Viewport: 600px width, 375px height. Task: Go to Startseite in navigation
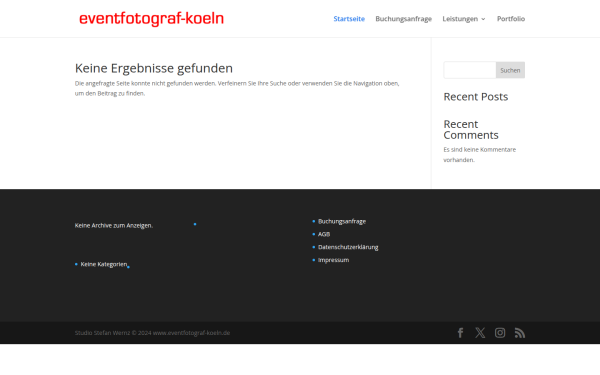click(x=349, y=19)
